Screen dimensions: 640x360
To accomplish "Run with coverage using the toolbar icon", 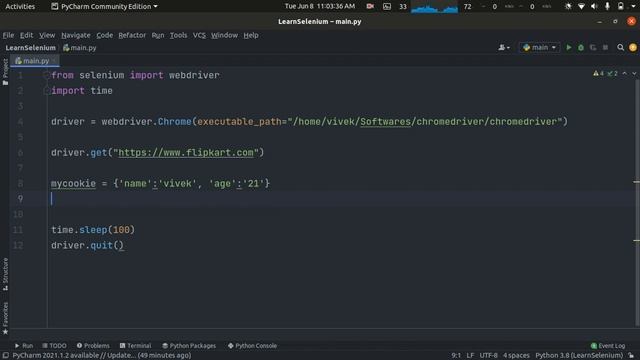I will click(593, 48).
